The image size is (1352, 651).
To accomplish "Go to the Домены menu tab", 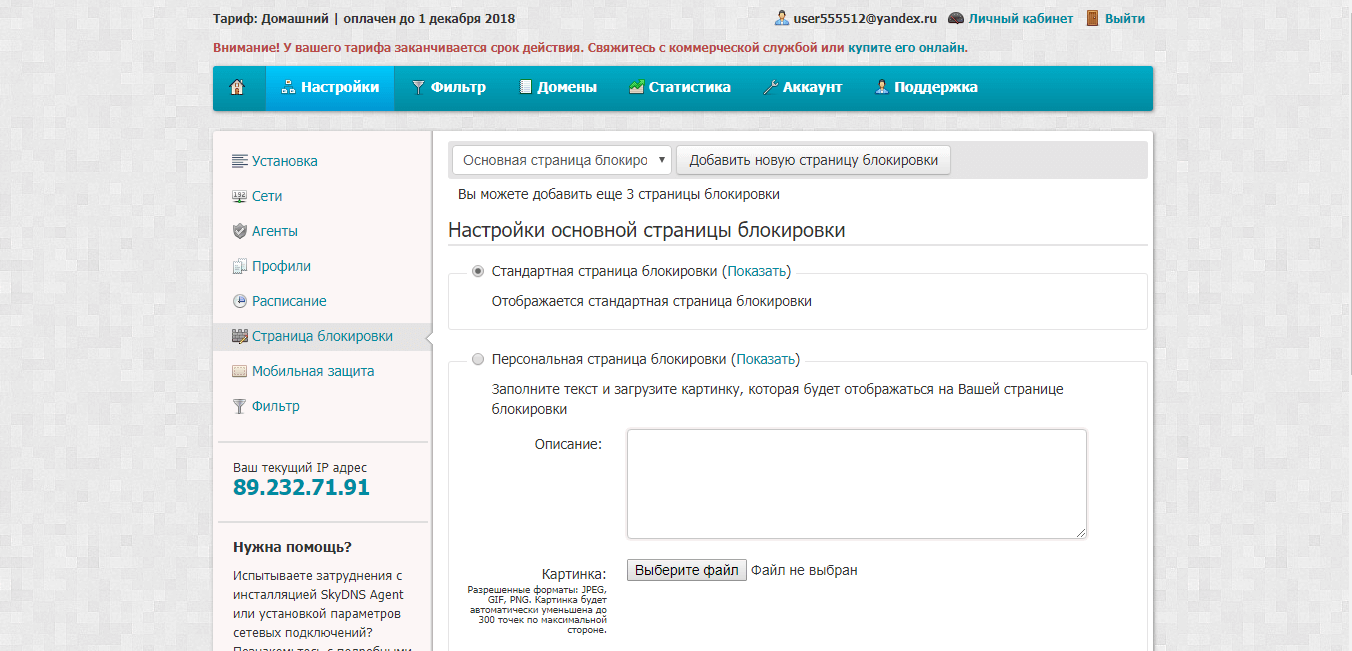I will tap(558, 88).
